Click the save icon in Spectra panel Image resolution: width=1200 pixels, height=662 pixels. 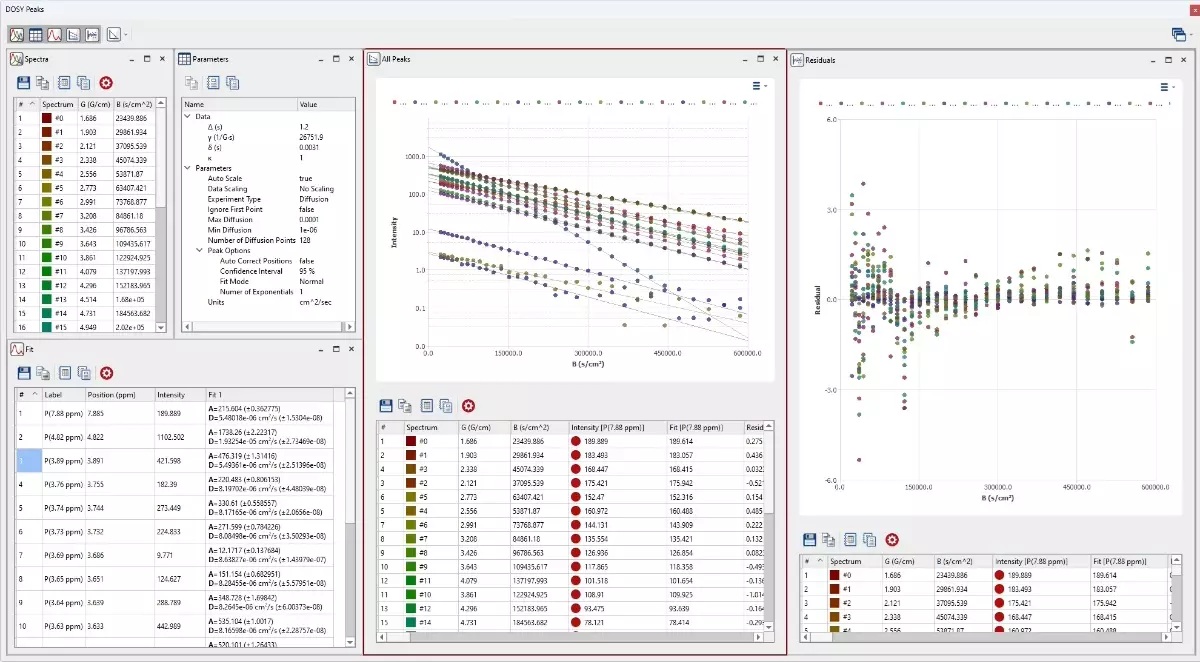pyautogui.click(x=24, y=83)
